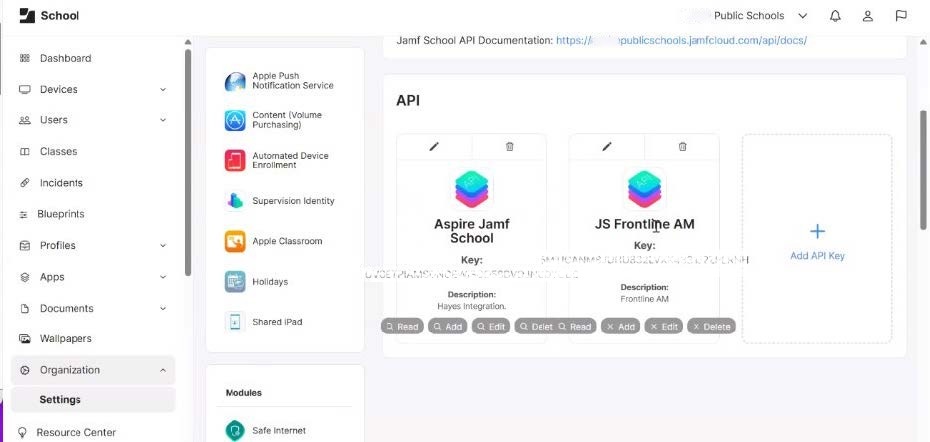Open the Organization menu item
930x442 pixels.
[93, 370]
